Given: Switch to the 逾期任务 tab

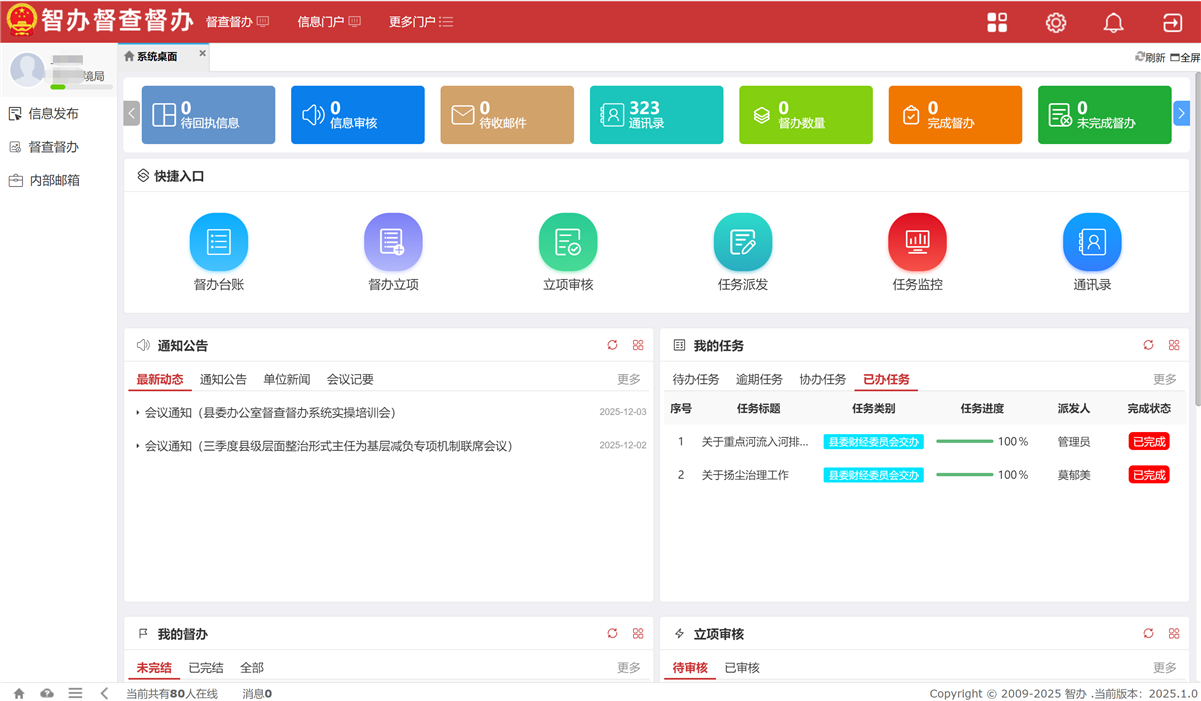Looking at the screenshot, I should 759,380.
